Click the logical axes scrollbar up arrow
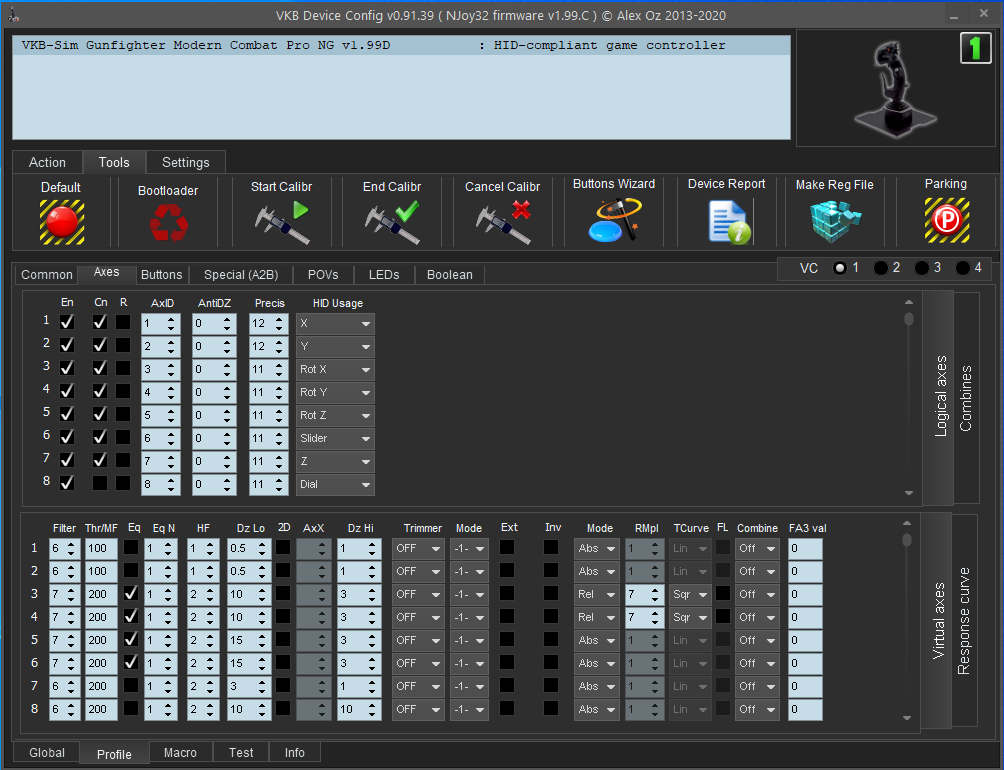This screenshot has height=770, width=1004. point(909,301)
